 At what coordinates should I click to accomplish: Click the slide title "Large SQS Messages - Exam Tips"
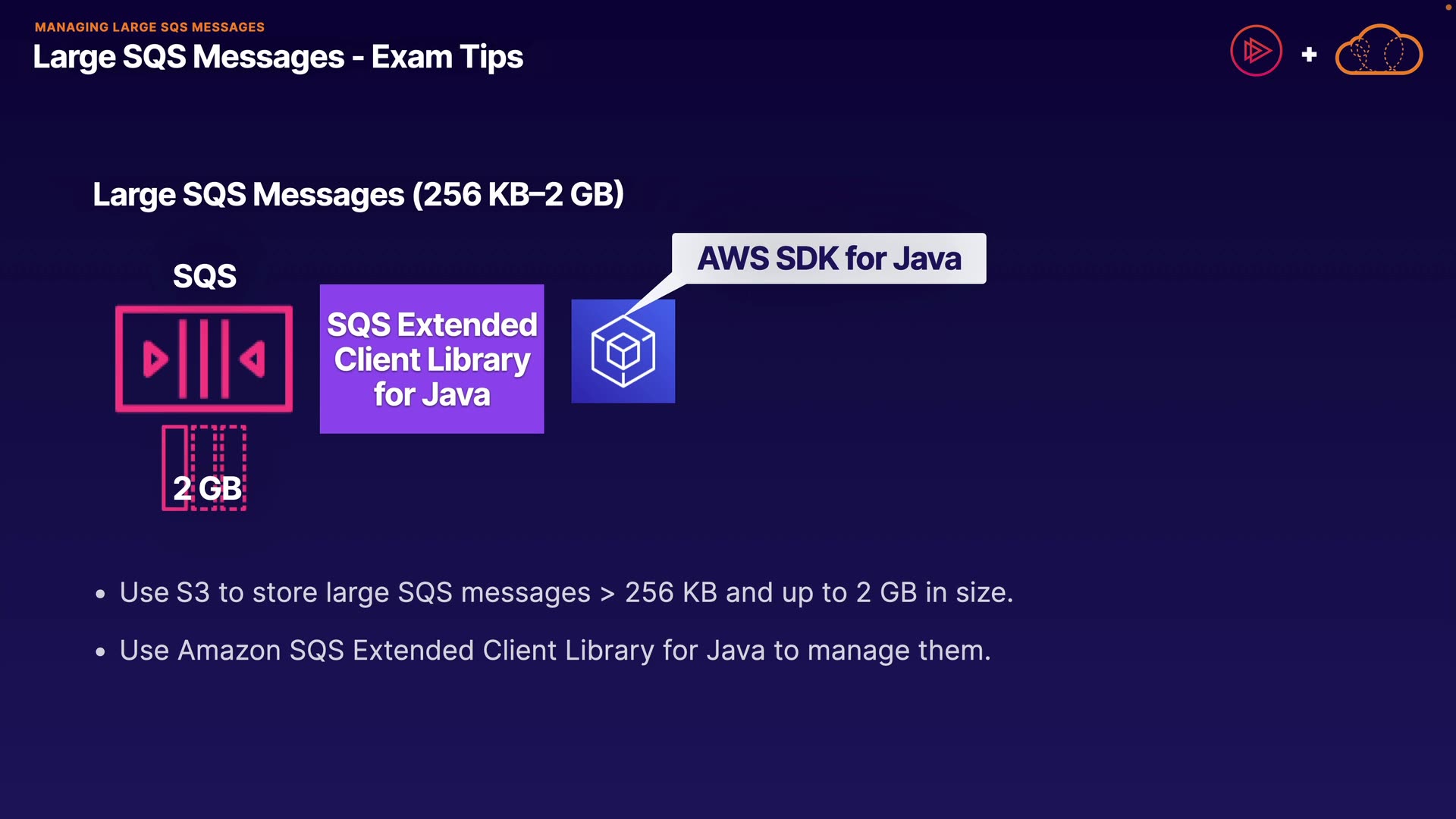278,57
